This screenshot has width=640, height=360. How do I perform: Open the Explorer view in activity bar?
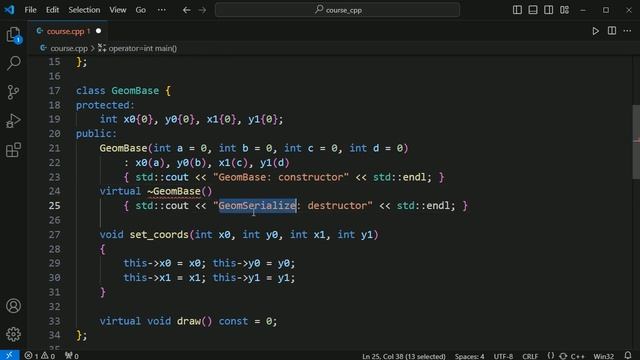coord(13,34)
